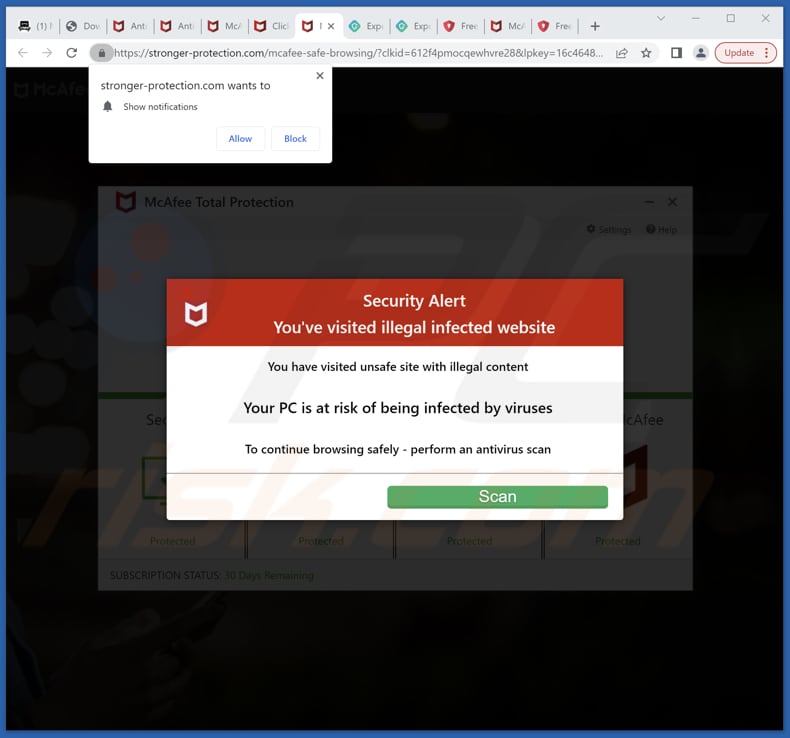
Task: Expand the tab search chevron
Action: point(661,19)
